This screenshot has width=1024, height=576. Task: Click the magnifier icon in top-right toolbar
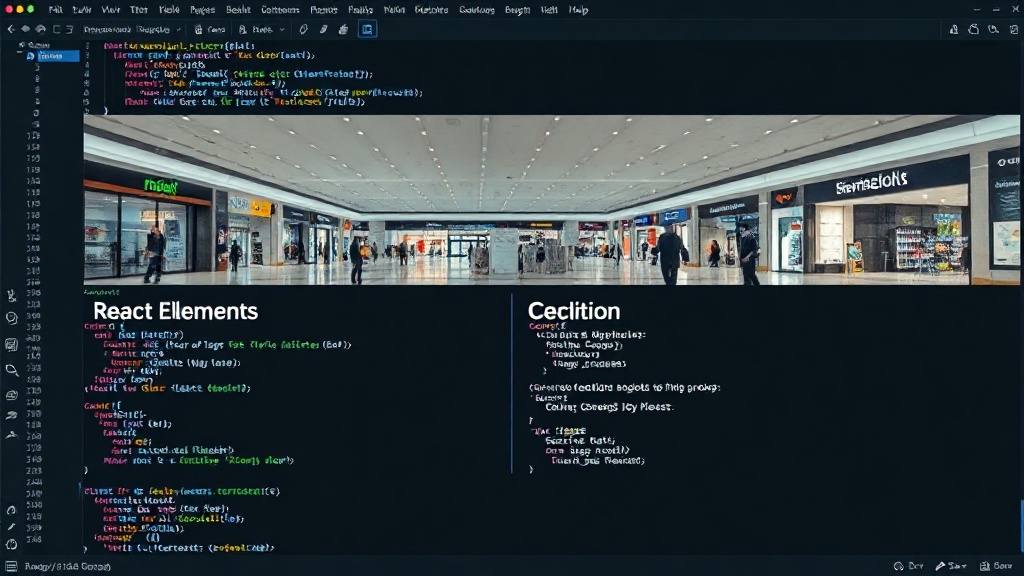993,29
